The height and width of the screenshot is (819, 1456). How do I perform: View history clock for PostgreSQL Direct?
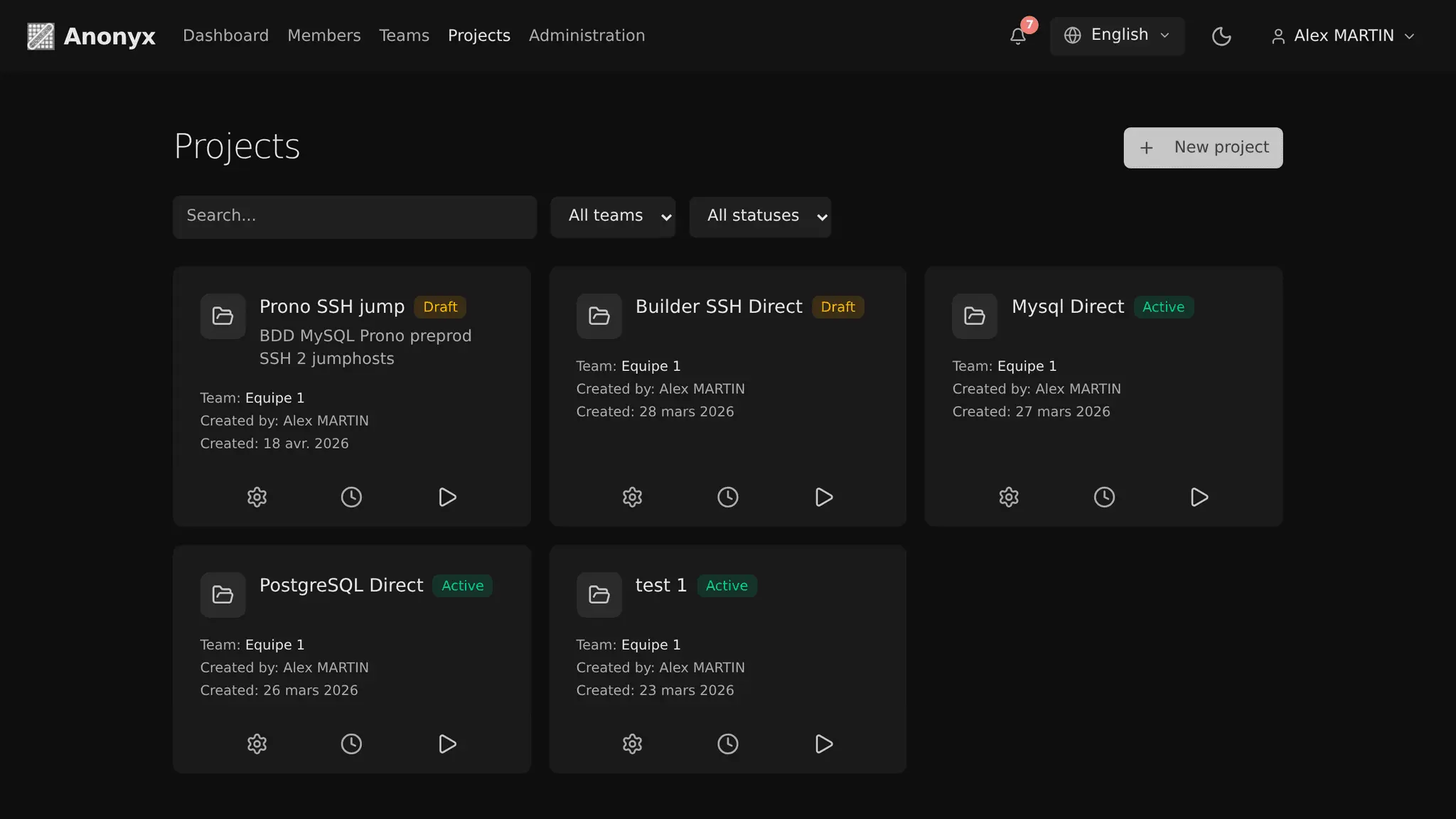(351, 744)
